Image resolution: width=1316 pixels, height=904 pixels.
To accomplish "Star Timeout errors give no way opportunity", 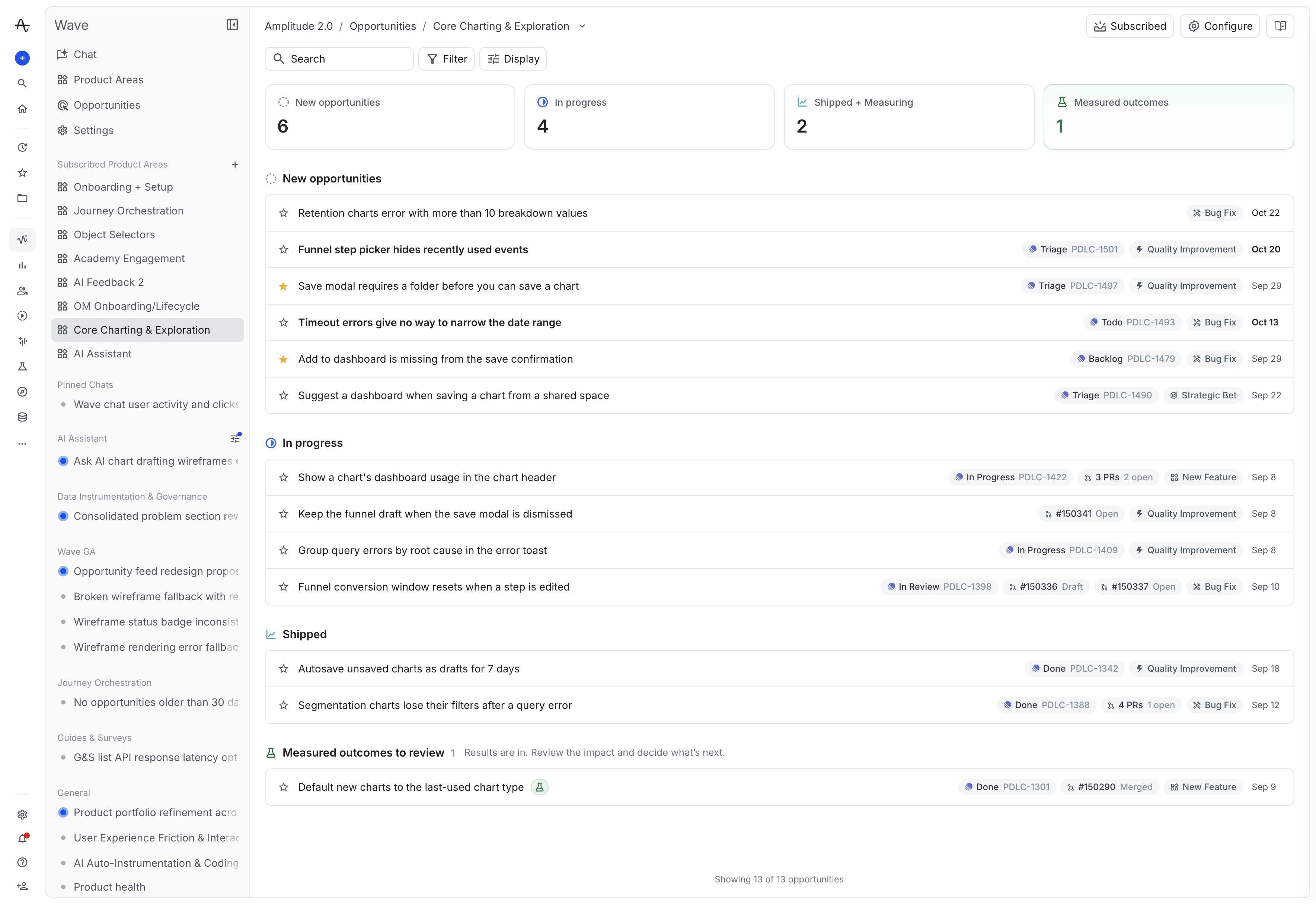I will point(284,323).
